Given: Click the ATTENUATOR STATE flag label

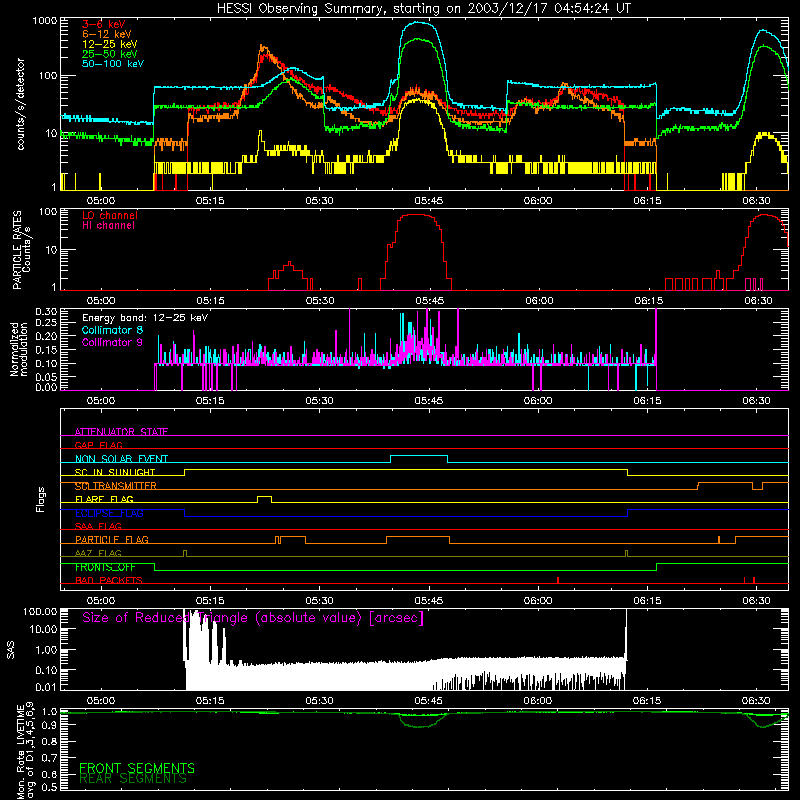Looking at the screenshot, I should coord(121,432).
